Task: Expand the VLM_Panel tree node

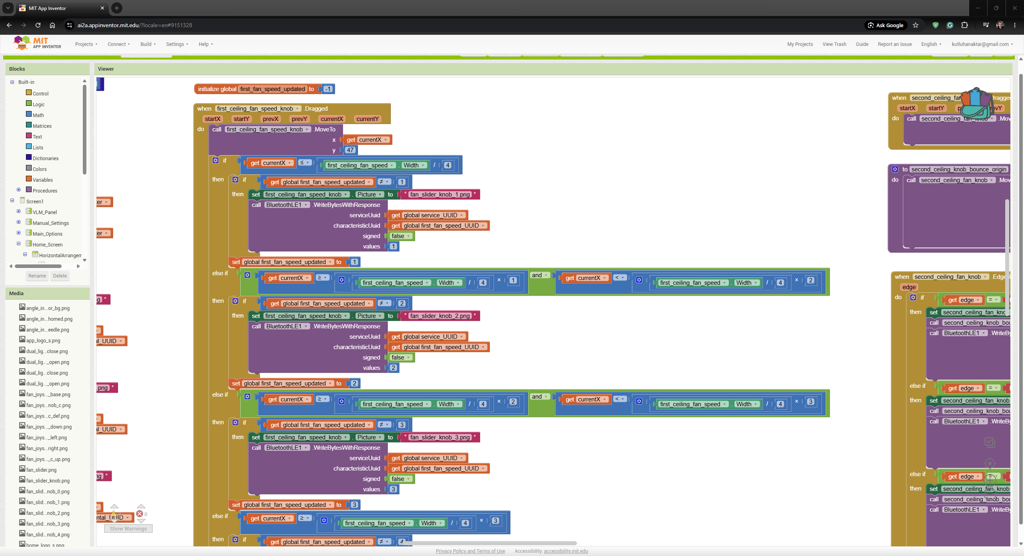Action: [19, 212]
